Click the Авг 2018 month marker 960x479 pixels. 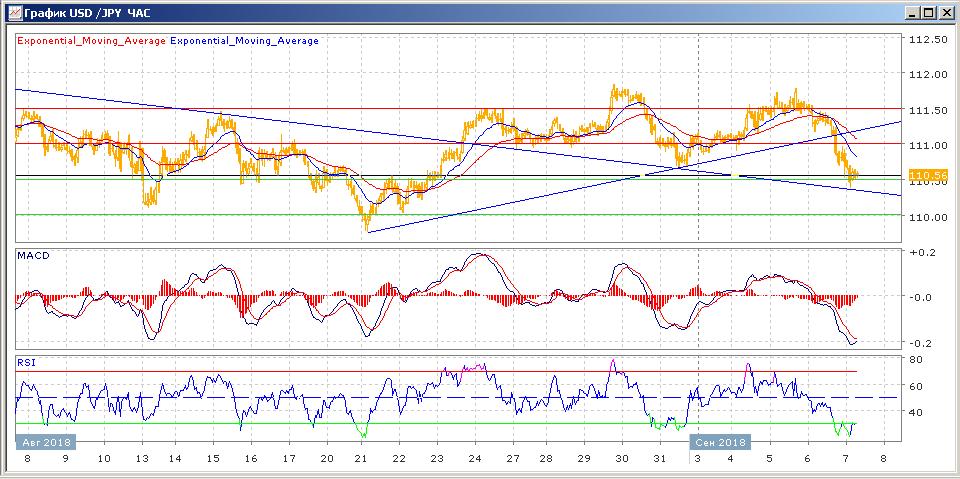(44, 442)
